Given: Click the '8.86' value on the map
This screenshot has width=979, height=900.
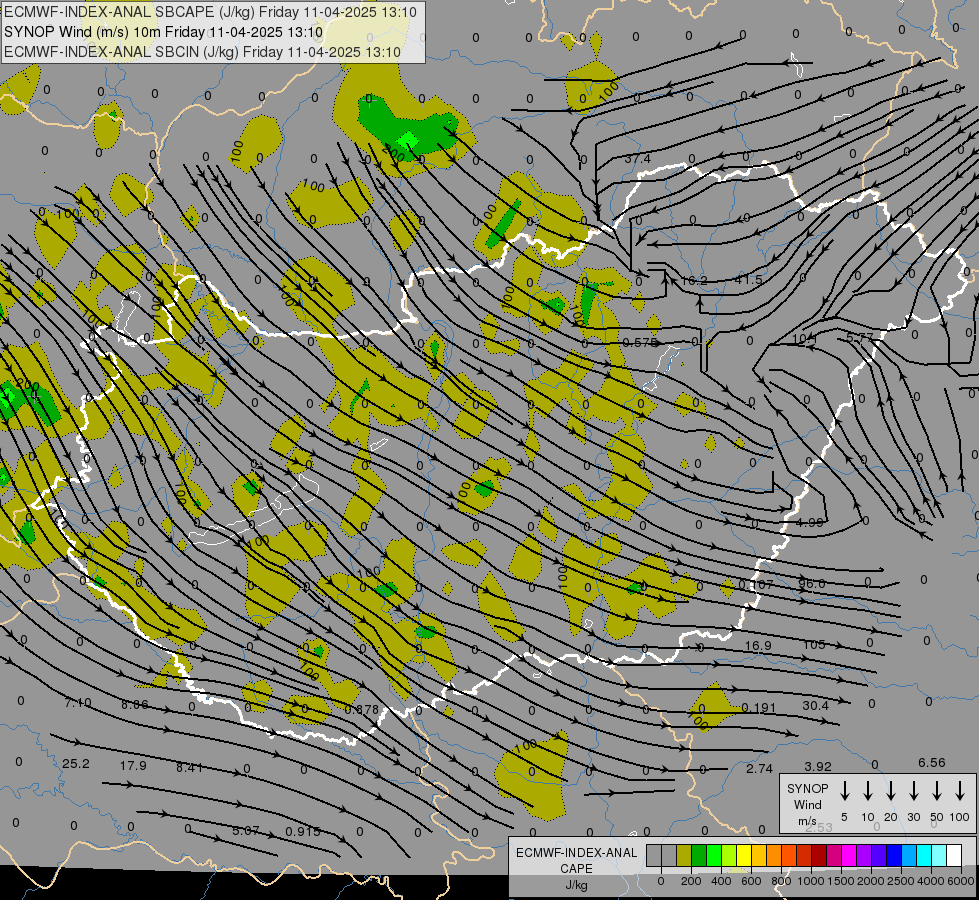Looking at the screenshot, I should 135,705.
